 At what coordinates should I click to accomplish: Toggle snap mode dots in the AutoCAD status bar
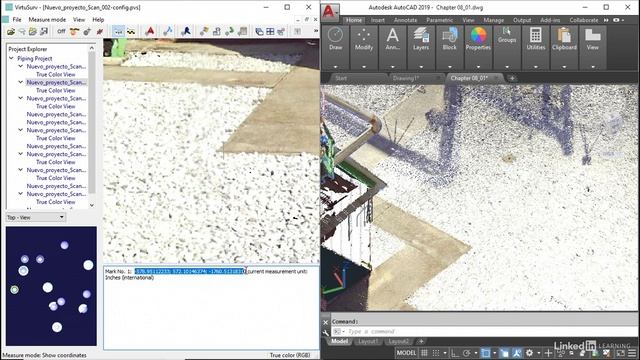point(436,353)
